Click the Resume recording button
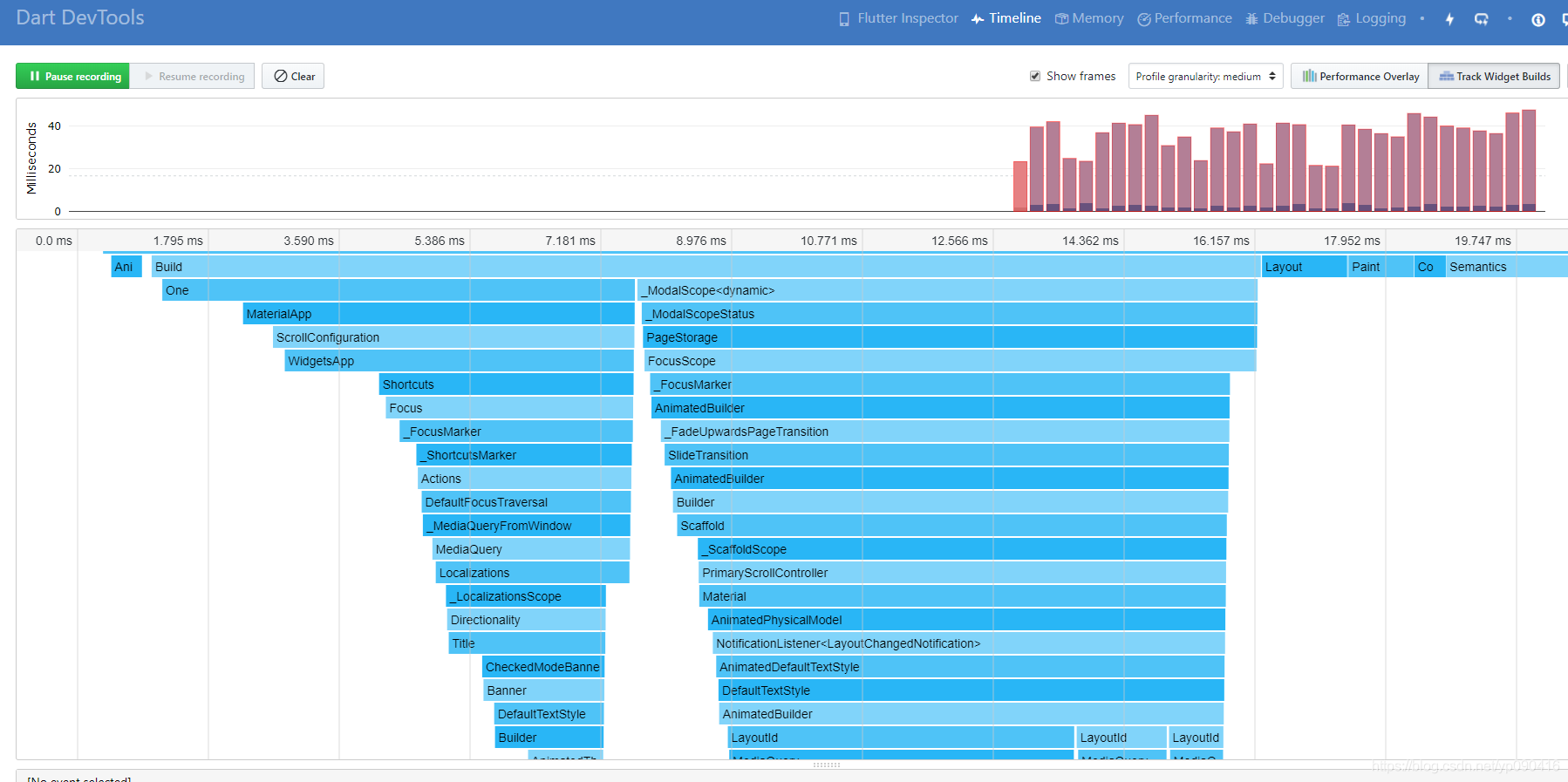The height and width of the screenshot is (782, 1568). (x=193, y=76)
